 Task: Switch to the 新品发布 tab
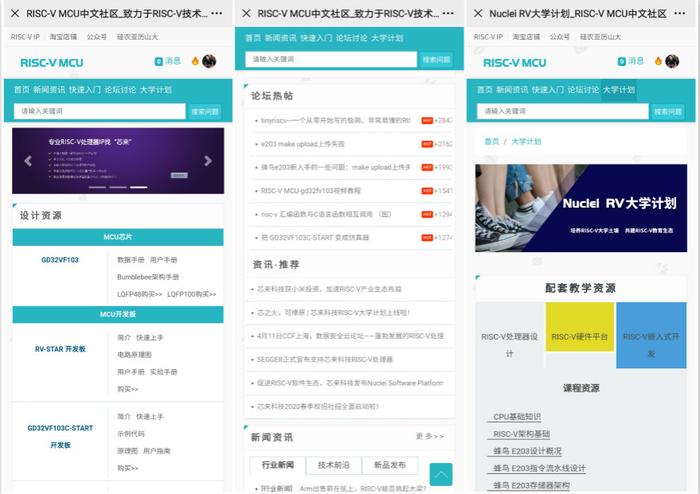pyautogui.click(x=390, y=465)
